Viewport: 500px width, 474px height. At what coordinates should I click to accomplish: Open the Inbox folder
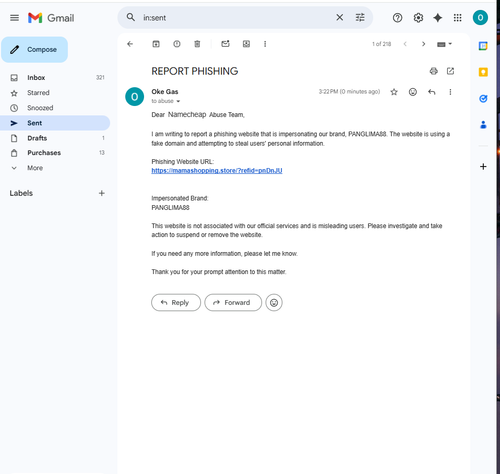pos(55,78)
